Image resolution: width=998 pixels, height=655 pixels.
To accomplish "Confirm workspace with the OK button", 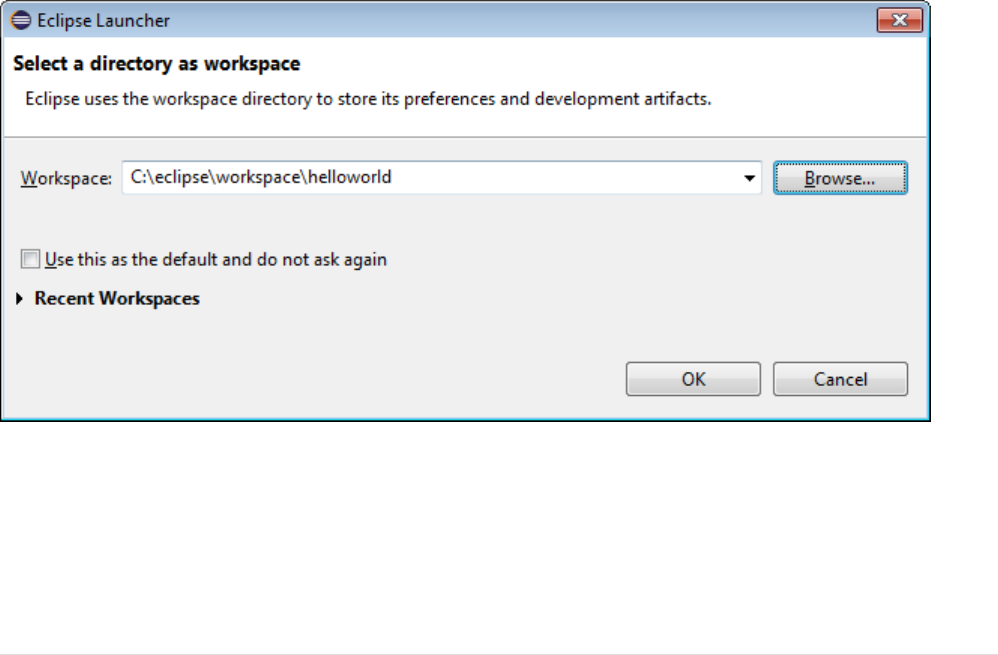I will tap(693, 379).
